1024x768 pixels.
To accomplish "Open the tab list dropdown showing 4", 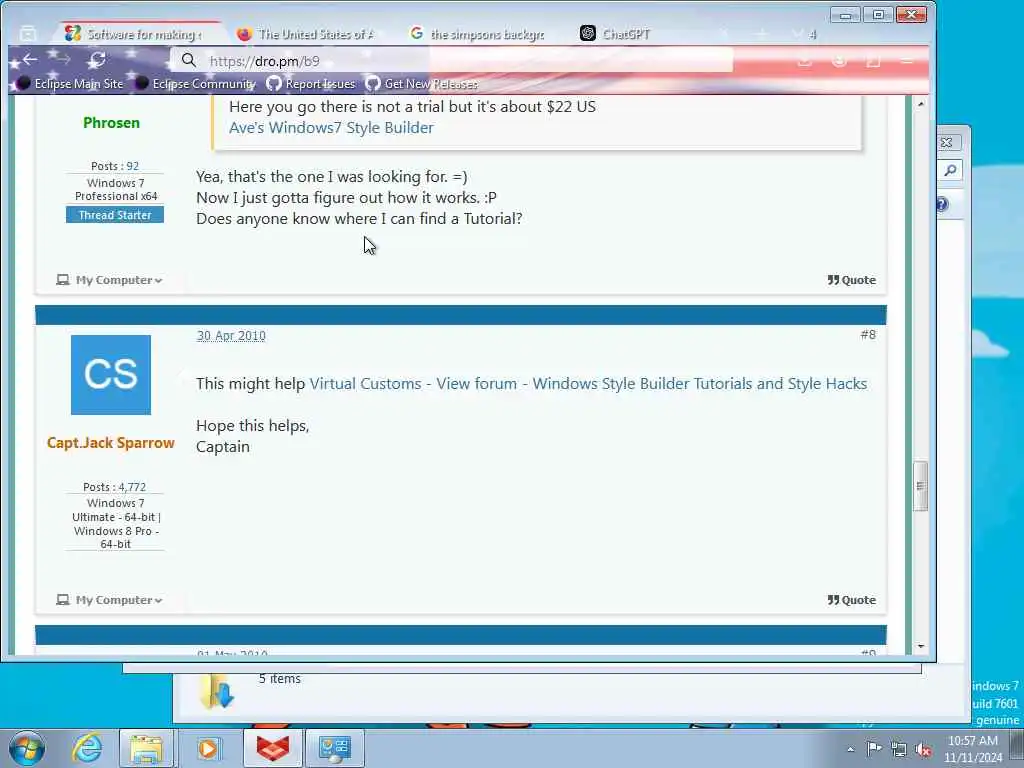I will (804, 34).
